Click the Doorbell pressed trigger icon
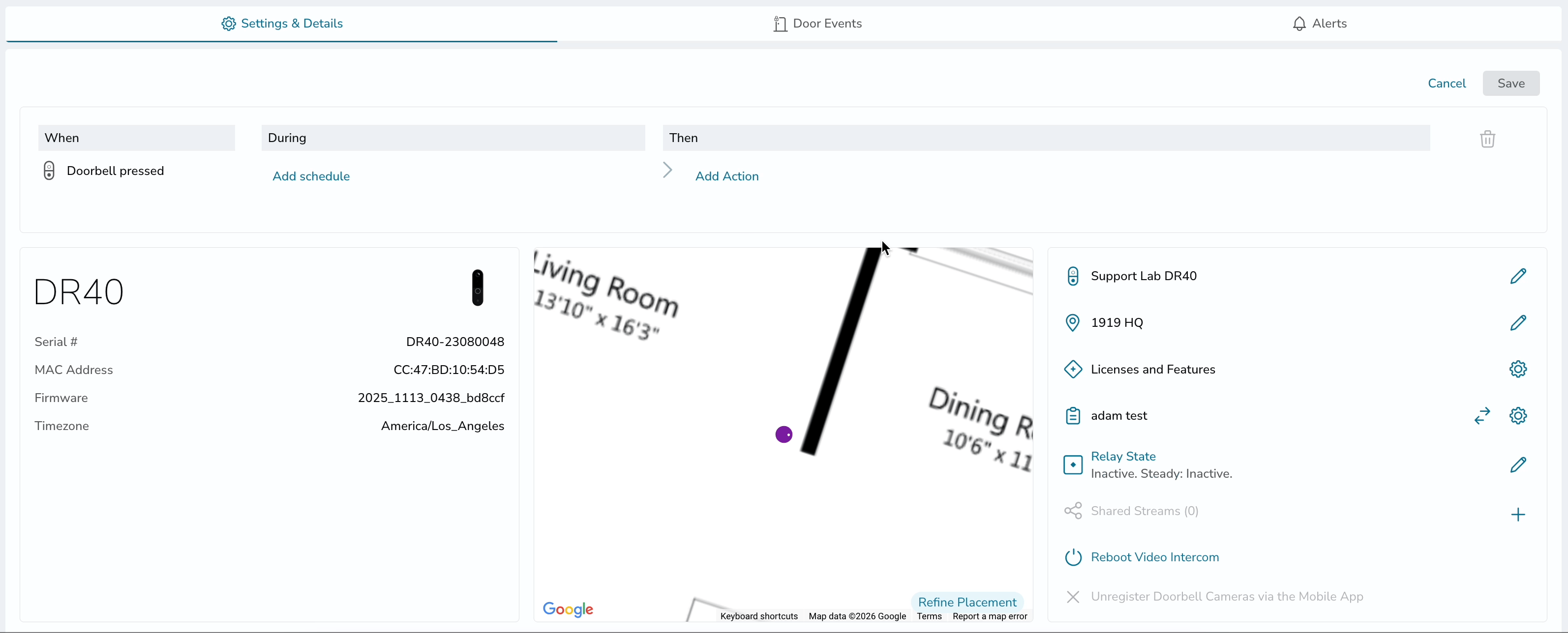This screenshot has height=633, width=1568. point(49,171)
